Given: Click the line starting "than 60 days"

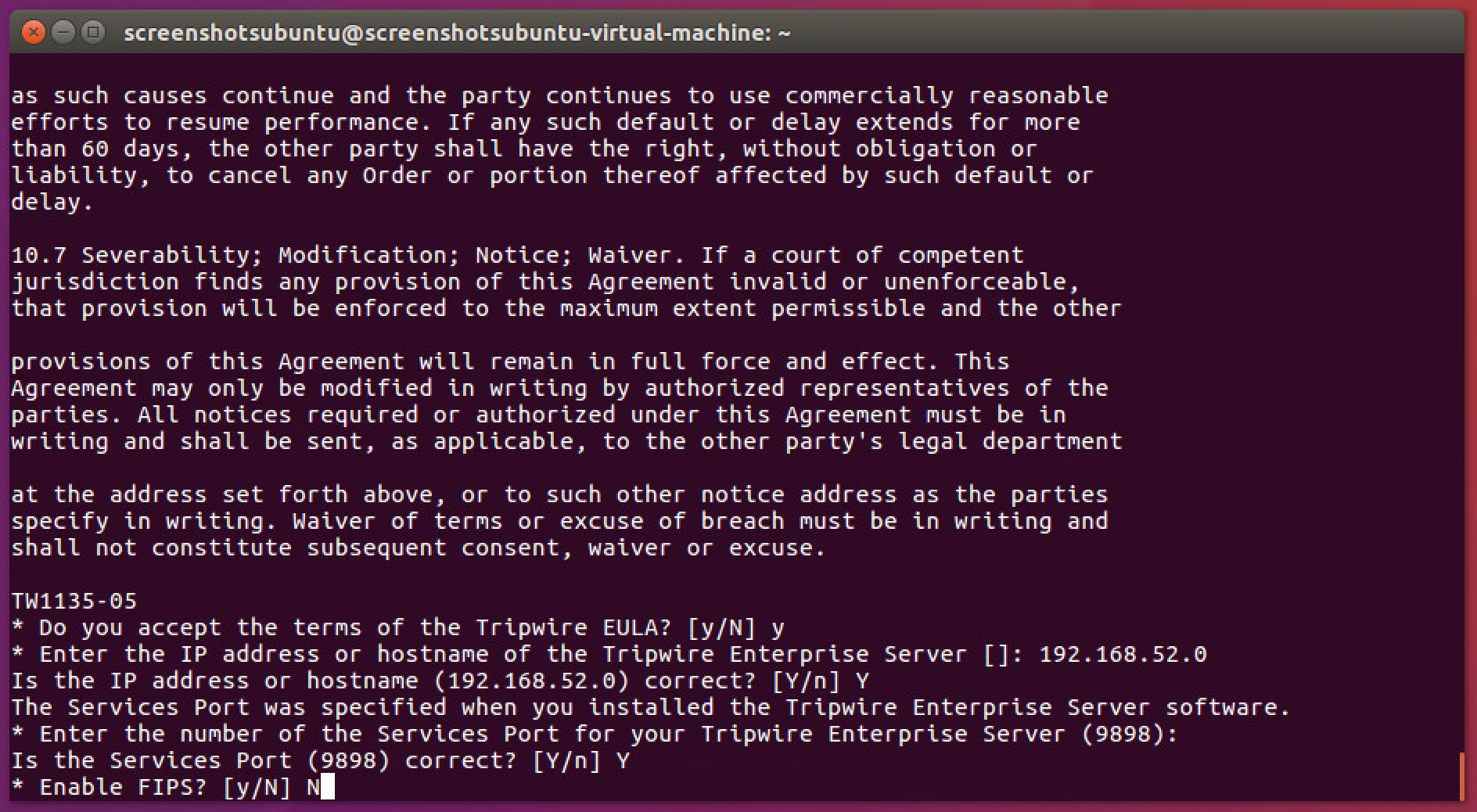Looking at the screenshot, I should click(524, 149).
